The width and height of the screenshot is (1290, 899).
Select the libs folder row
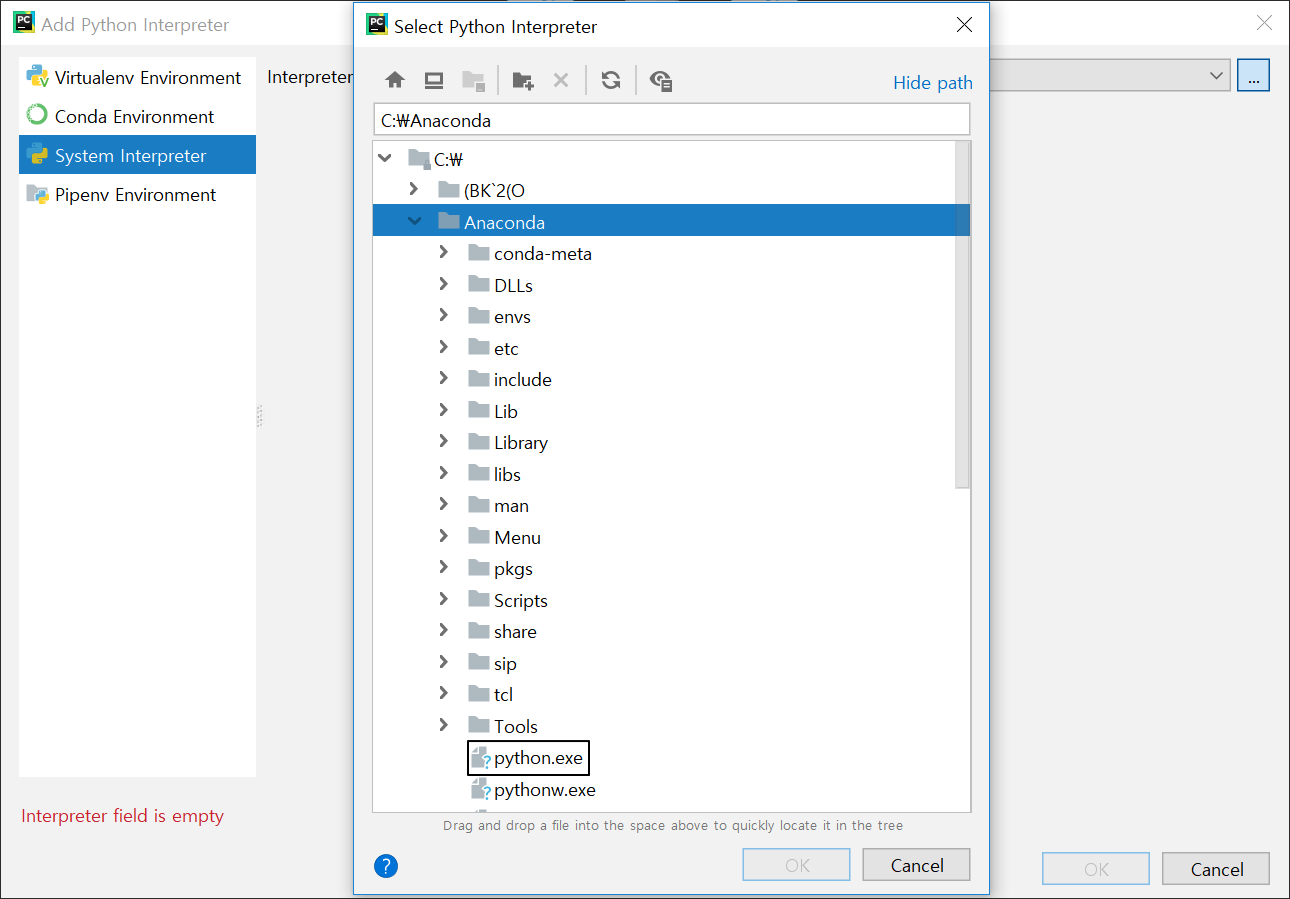pos(664,474)
